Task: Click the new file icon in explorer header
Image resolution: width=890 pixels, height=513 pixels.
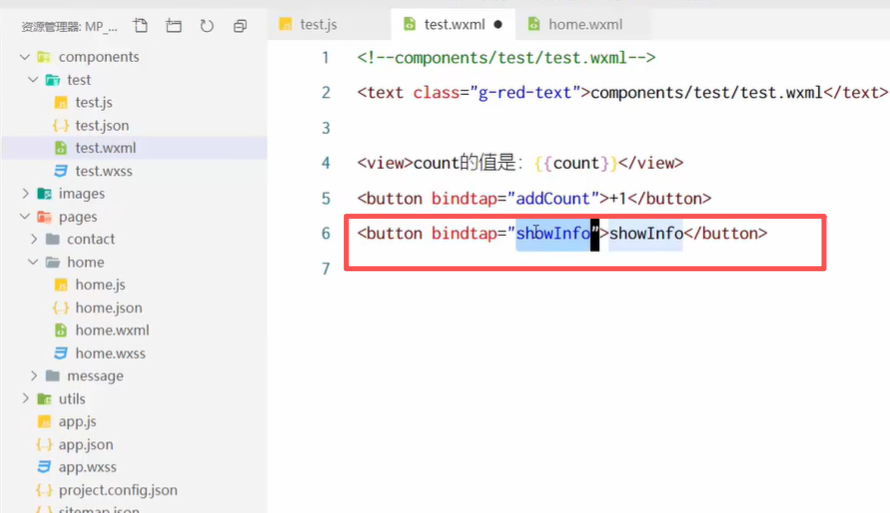Action: [x=140, y=26]
